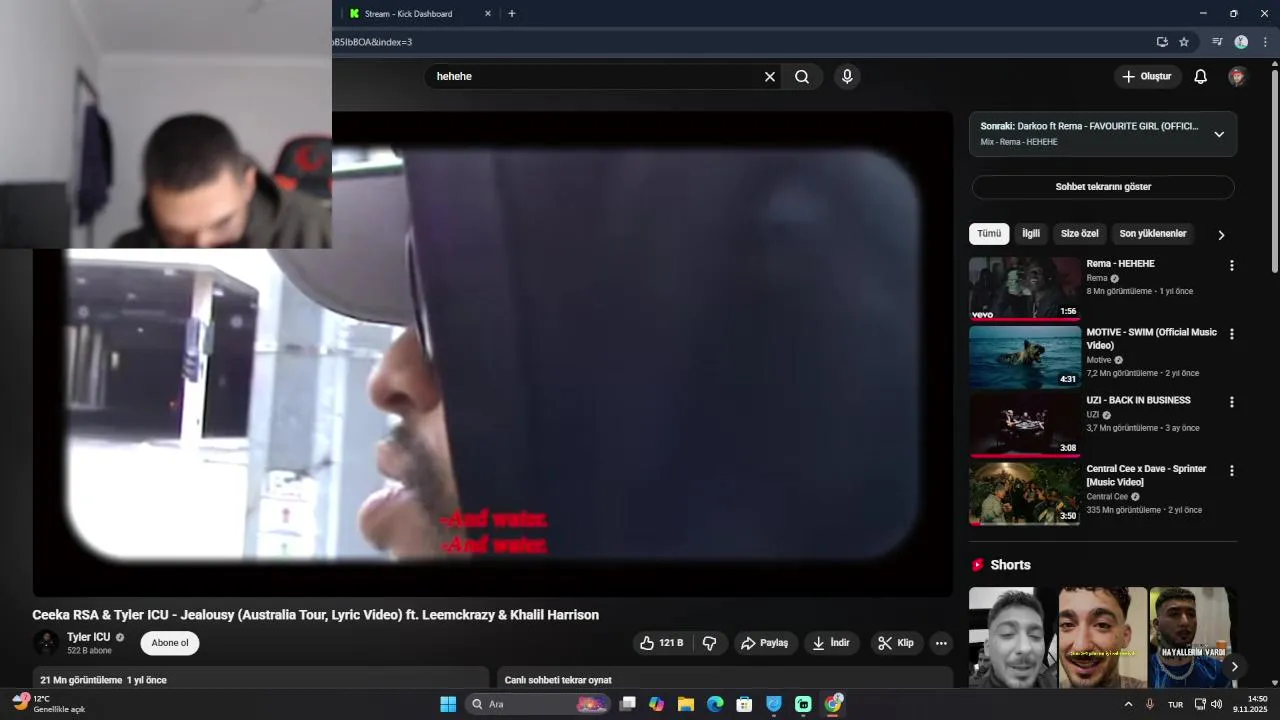This screenshot has width=1280, height=720.
Task: Select the Son yüklenenler filter chip
Action: coord(1153,234)
